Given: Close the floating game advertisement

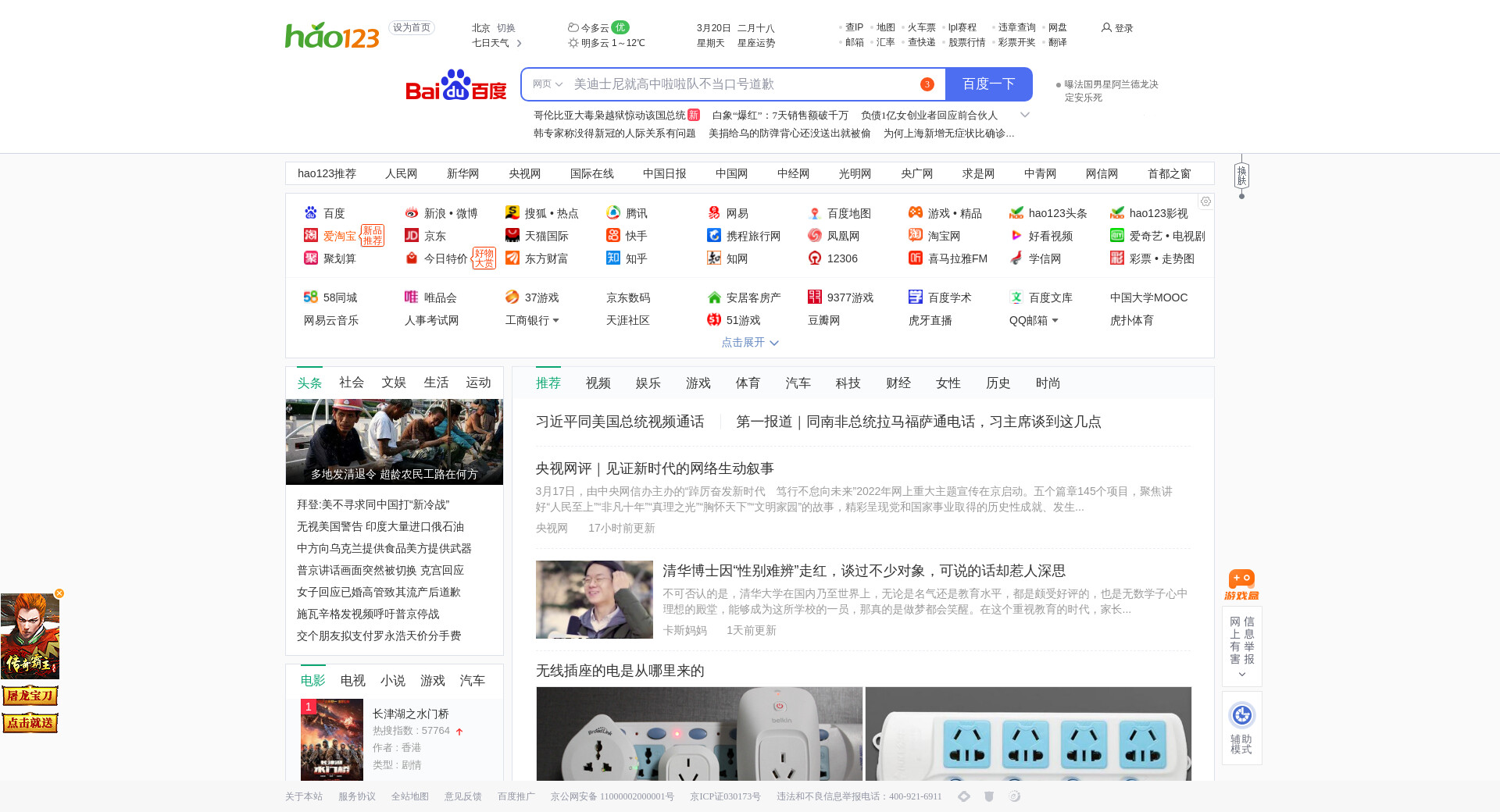Looking at the screenshot, I should (x=59, y=593).
